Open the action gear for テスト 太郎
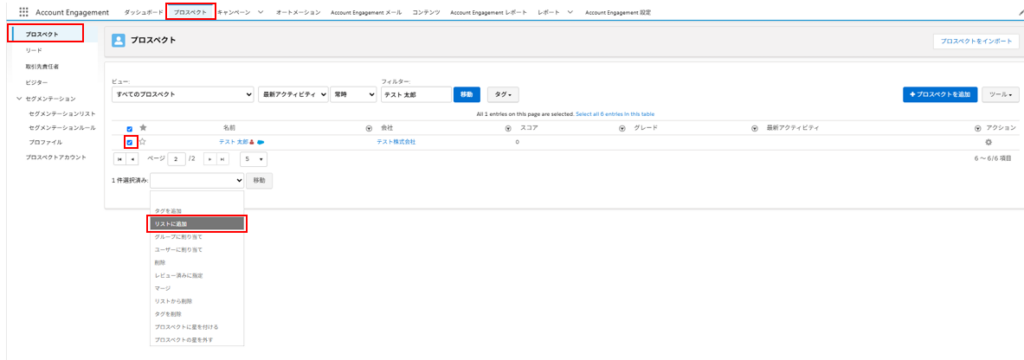1024x360 pixels. (988, 142)
